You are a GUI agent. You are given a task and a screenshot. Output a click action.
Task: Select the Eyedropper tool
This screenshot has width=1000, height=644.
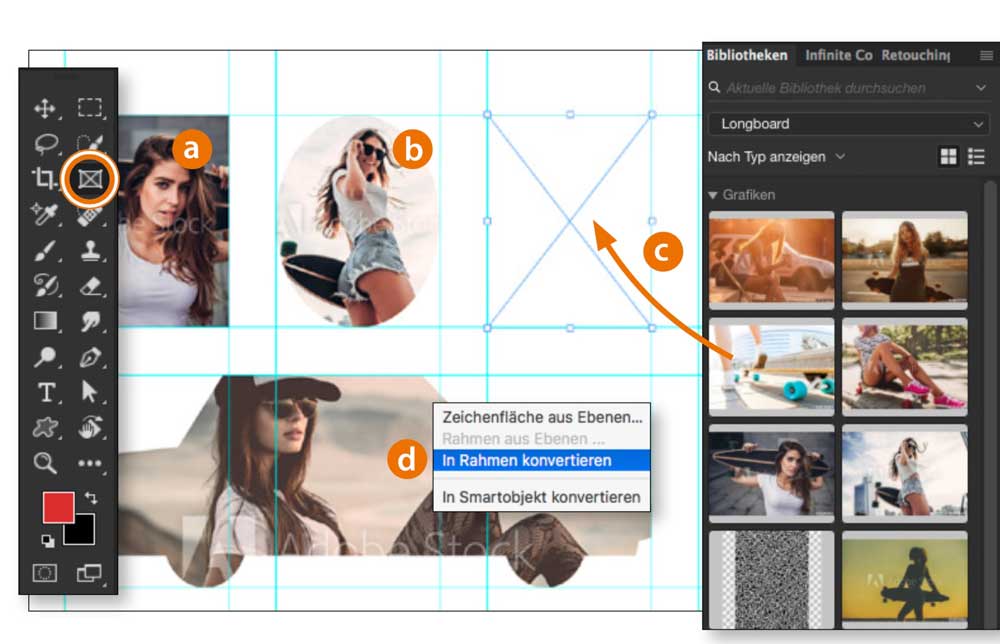(45, 214)
